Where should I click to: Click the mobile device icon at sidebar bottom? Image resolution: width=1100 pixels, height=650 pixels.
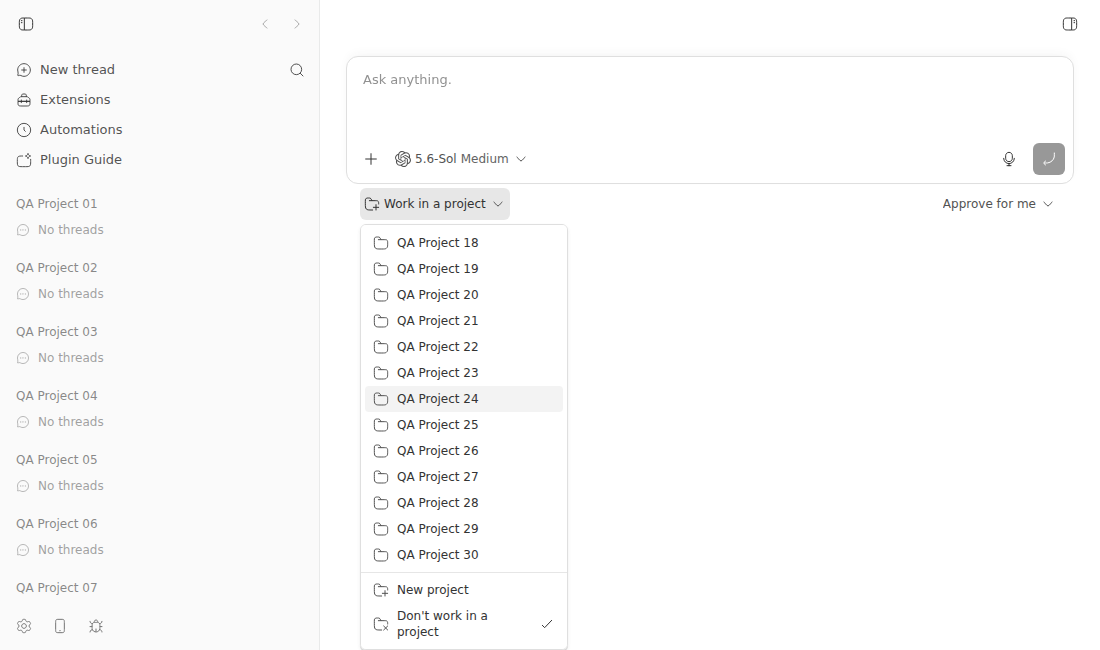click(x=60, y=626)
